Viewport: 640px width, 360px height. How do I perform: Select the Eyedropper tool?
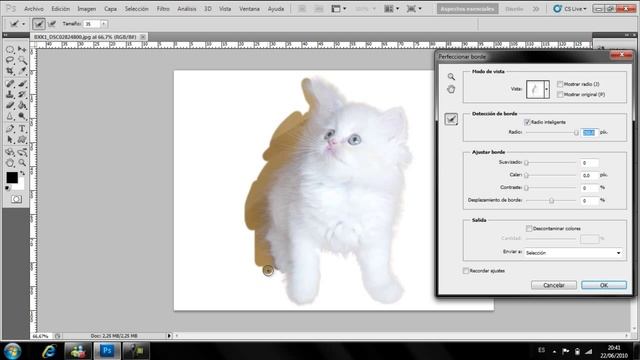click(22, 71)
